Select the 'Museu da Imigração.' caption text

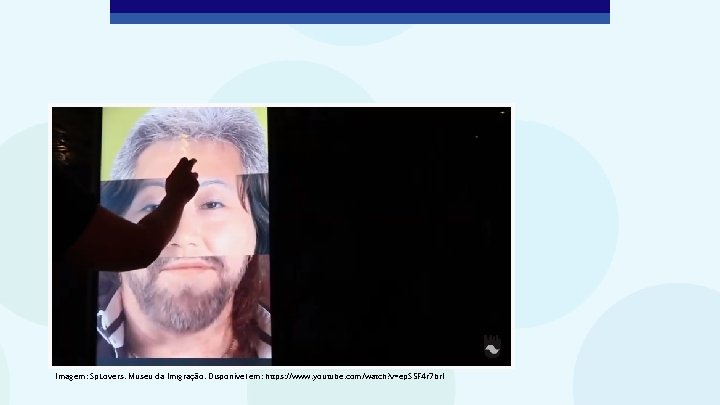coord(167,377)
